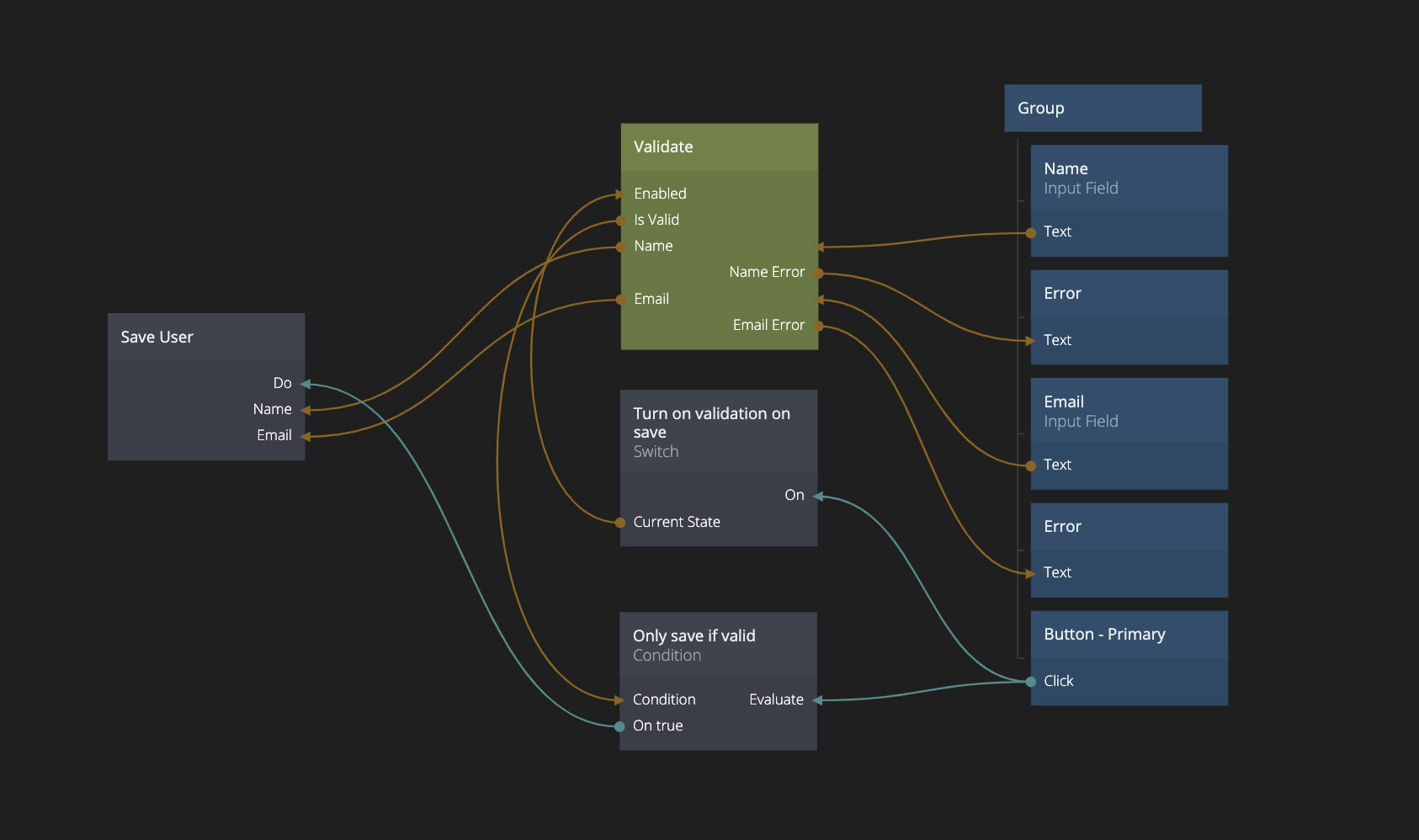The image size is (1419, 840).
Task: Select the Email Input Field node header
Action: [x=1128, y=411]
